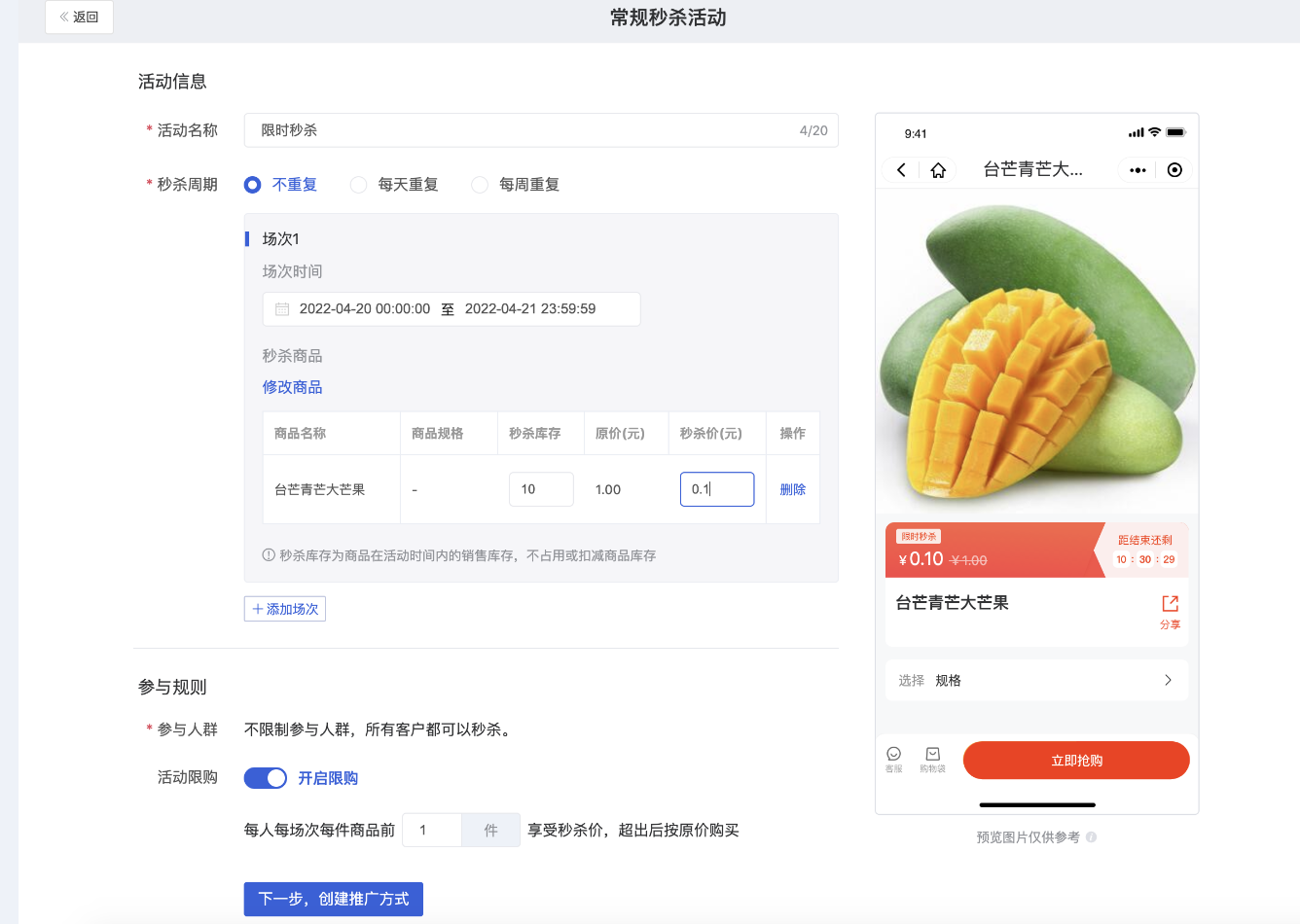The height and width of the screenshot is (924, 1300).
Task: Click end time 2022-04-21 23:59:59
Action: (530, 309)
